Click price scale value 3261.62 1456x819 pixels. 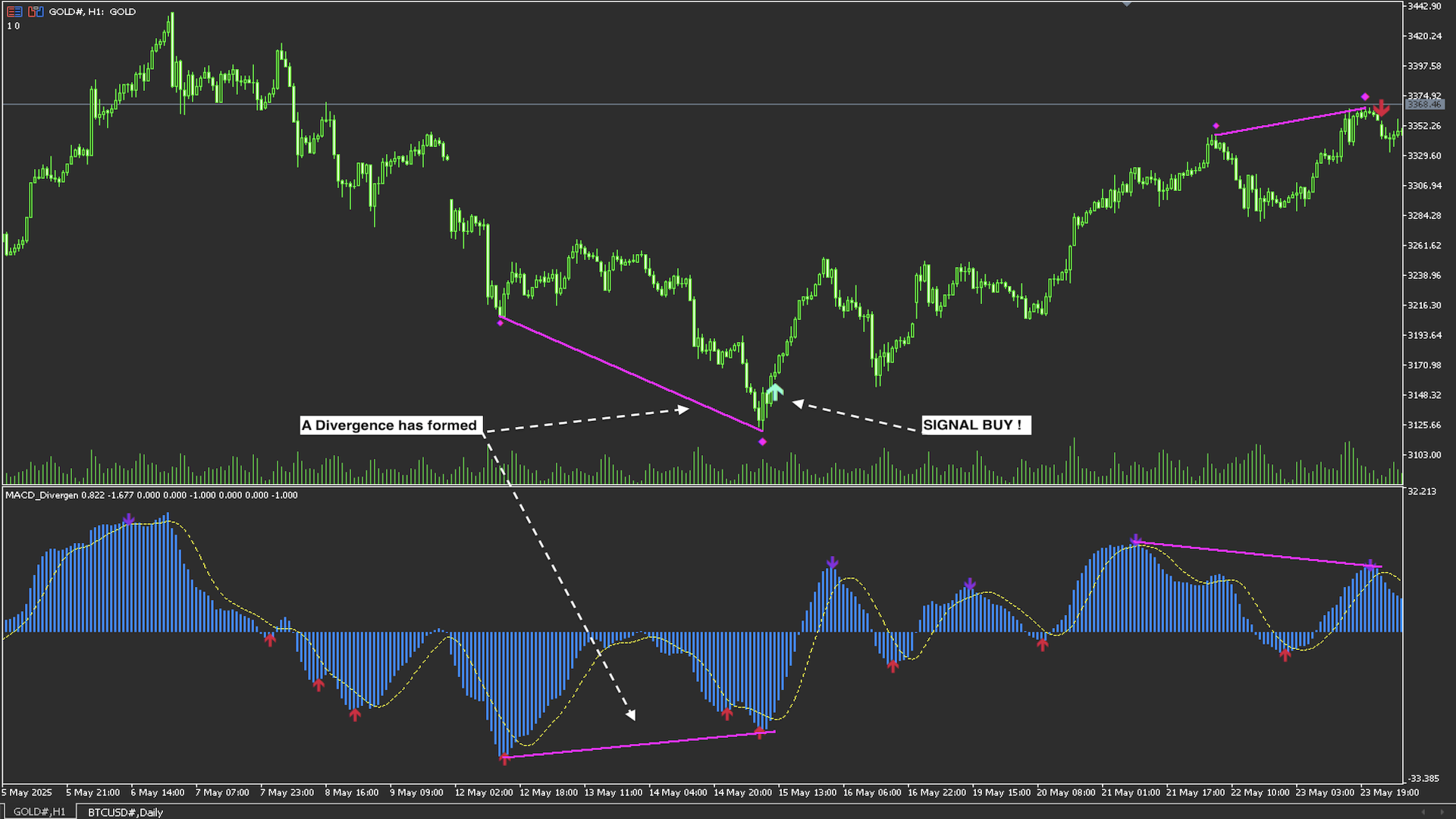[x=1424, y=246]
